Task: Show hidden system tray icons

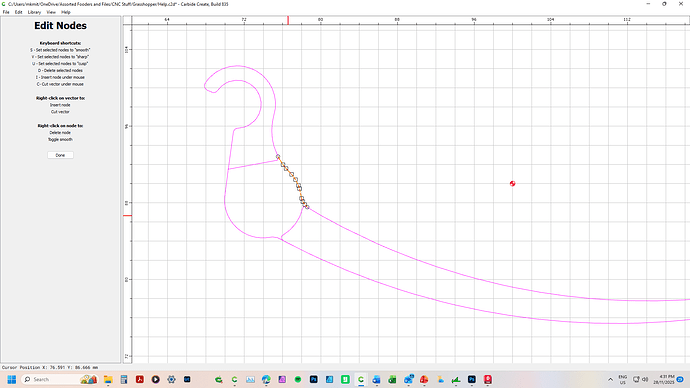Action: pyautogui.click(x=610, y=379)
